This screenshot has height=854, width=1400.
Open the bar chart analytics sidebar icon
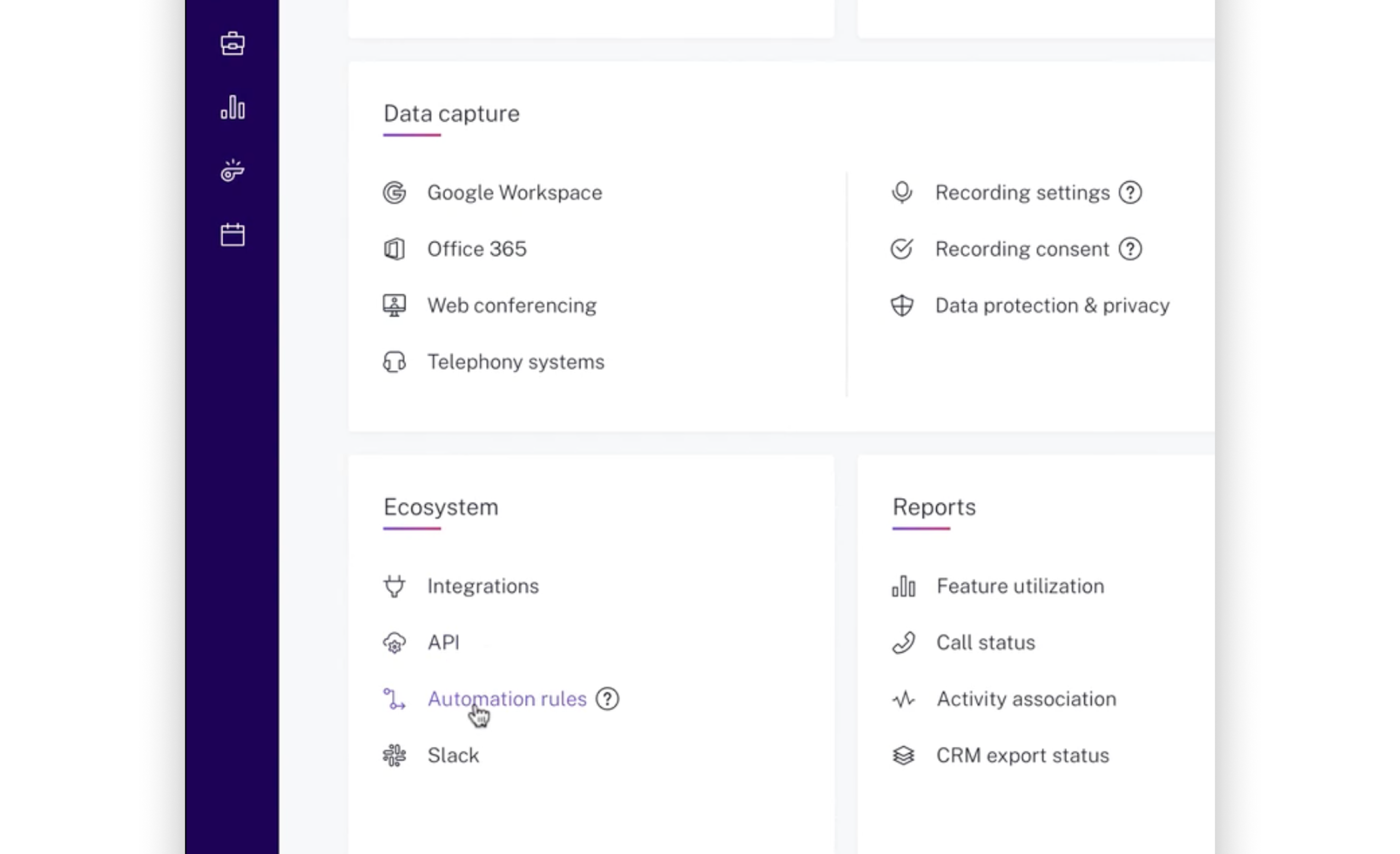[232, 107]
